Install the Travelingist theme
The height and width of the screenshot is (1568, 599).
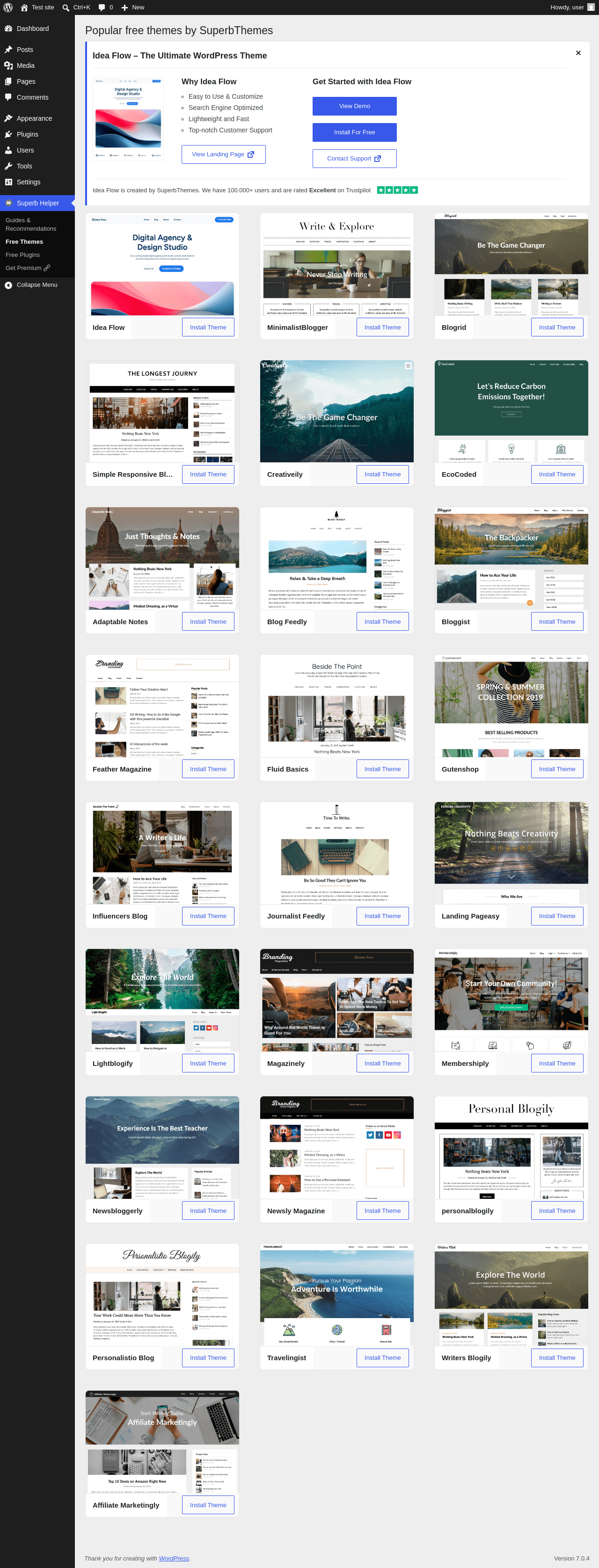point(382,1357)
